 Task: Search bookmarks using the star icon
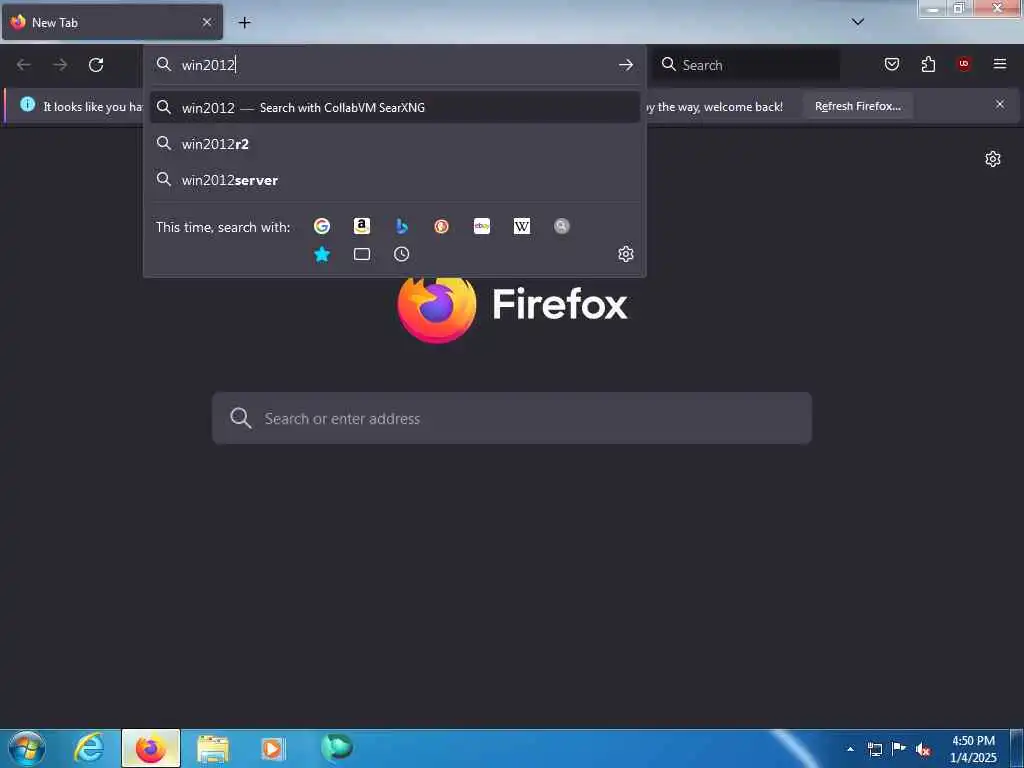tap(322, 254)
